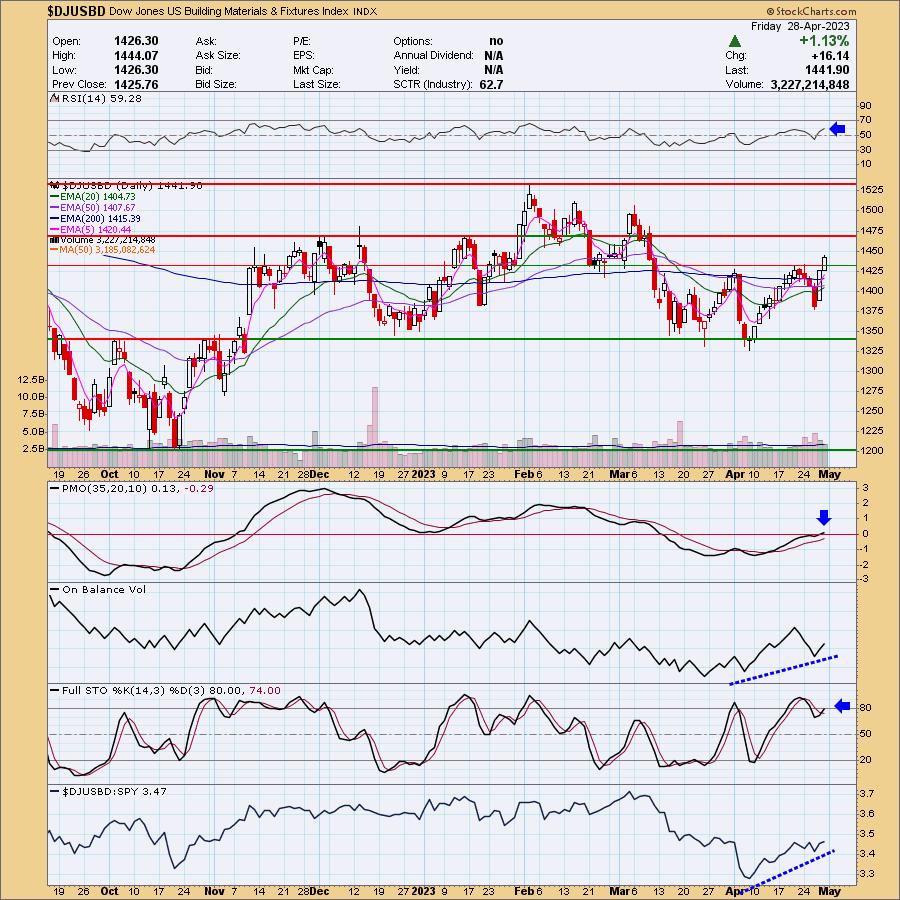Click the 1200 price axis label
Screen dimensions: 900x900
[872, 451]
